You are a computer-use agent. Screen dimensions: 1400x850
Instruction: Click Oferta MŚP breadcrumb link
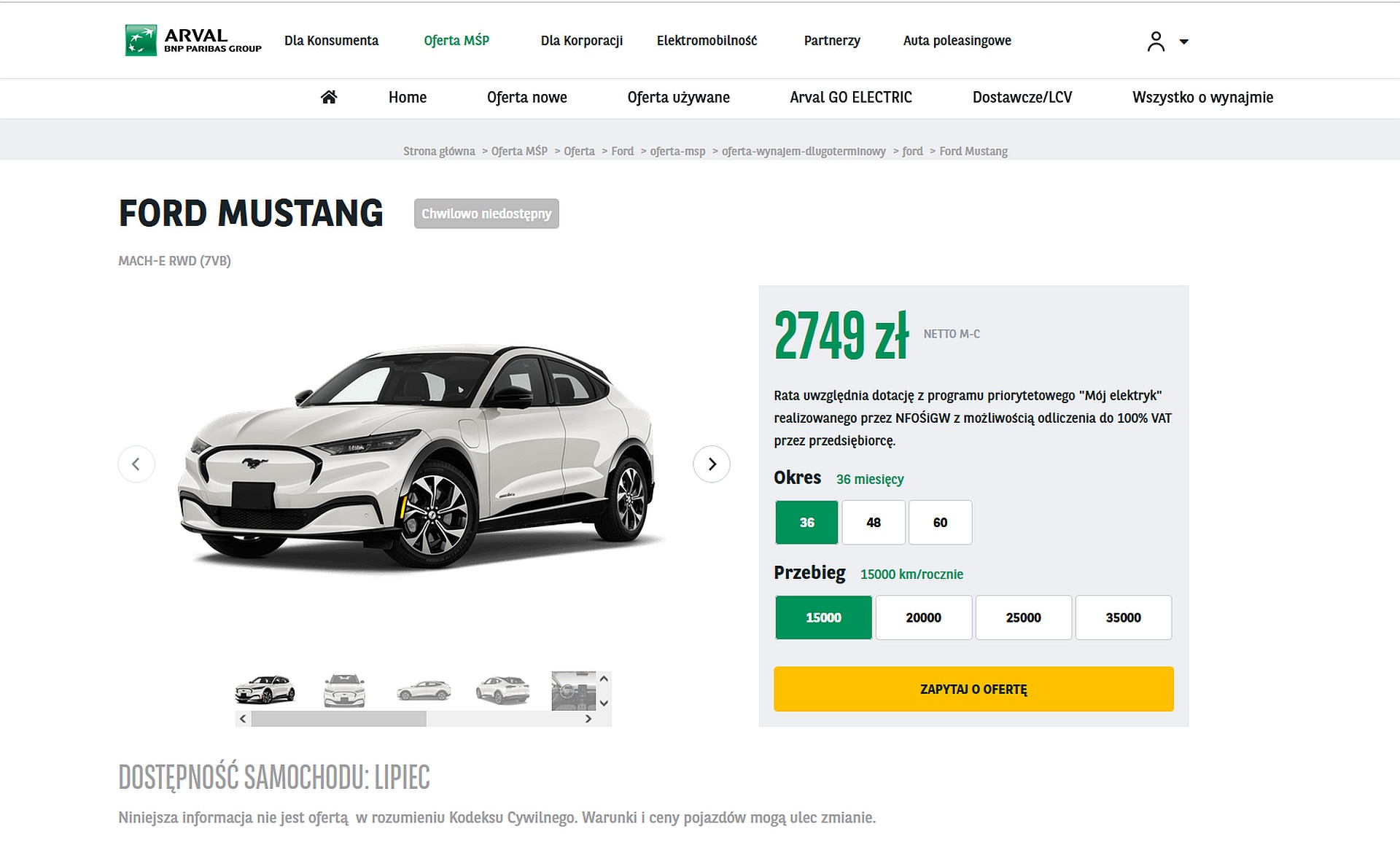(x=519, y=151)
